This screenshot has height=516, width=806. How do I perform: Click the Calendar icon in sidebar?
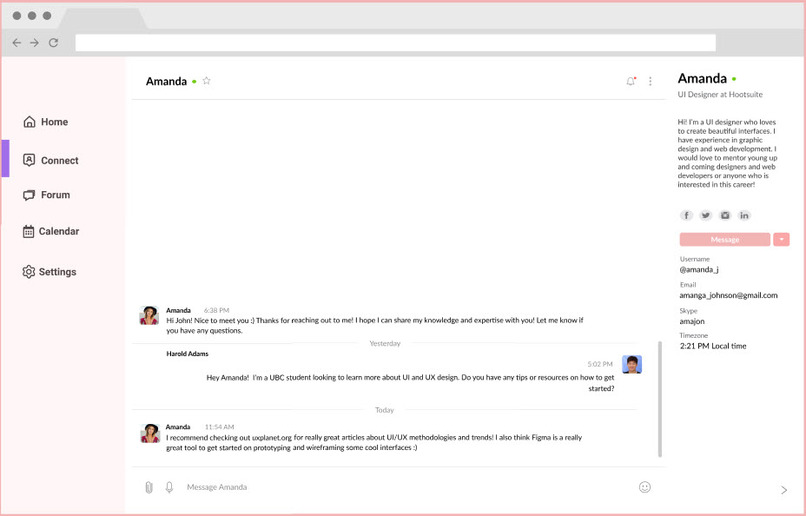28,231
